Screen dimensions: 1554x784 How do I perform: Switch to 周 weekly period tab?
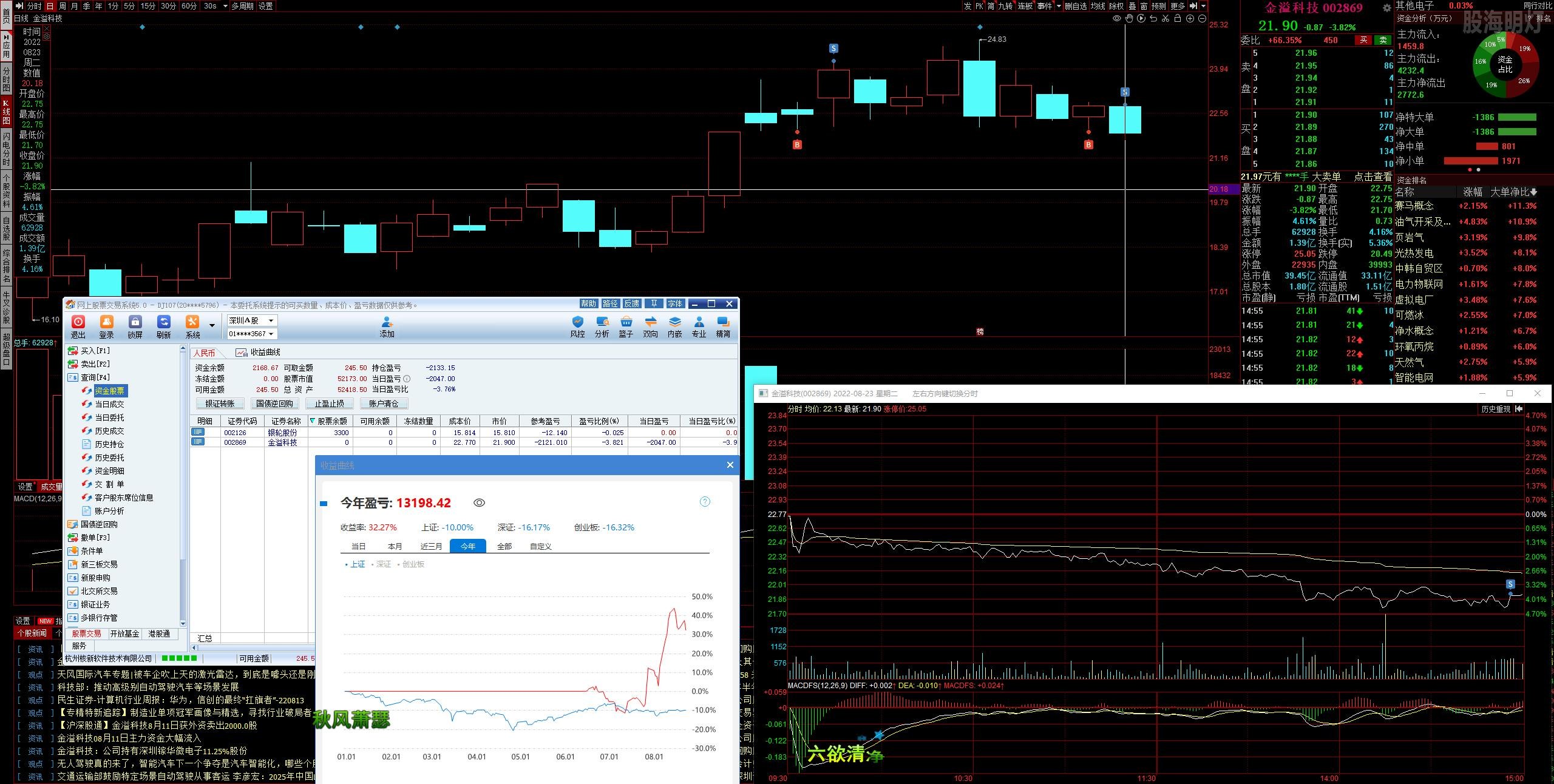pyautogui.click(x=63, y=6)
